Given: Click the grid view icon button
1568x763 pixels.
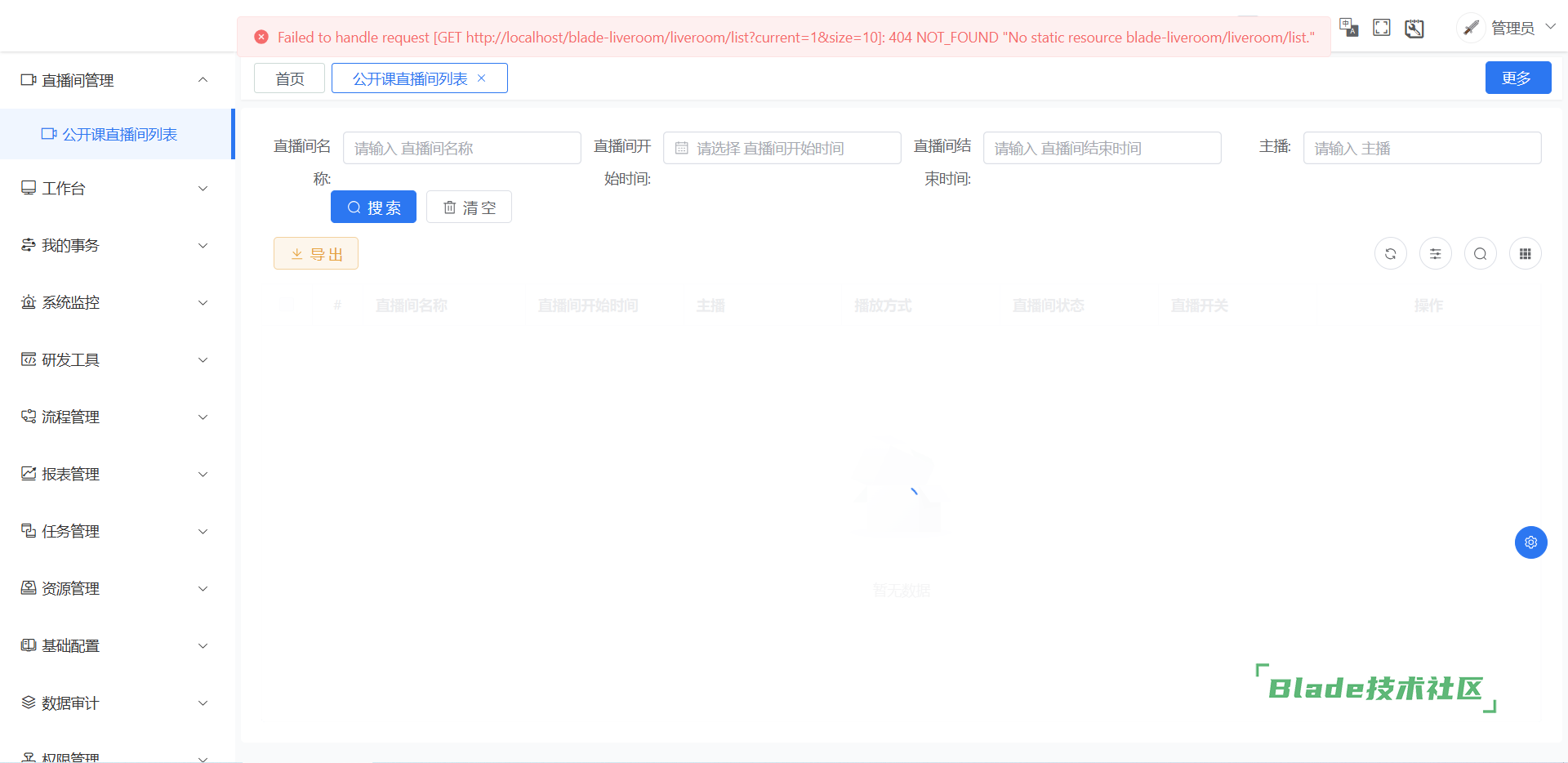Looking at the screenshot, I should pyautogui.click(x=1526, y=254).
